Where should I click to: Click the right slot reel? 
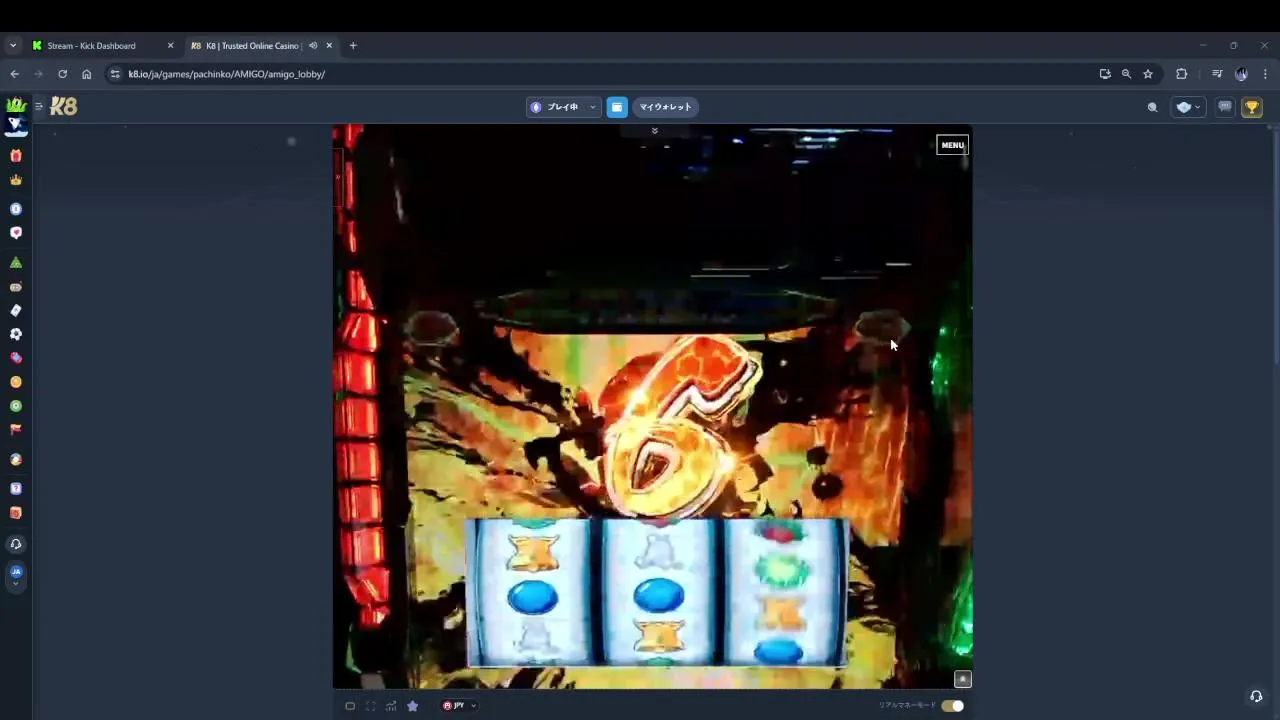click(x=783, y=592)
